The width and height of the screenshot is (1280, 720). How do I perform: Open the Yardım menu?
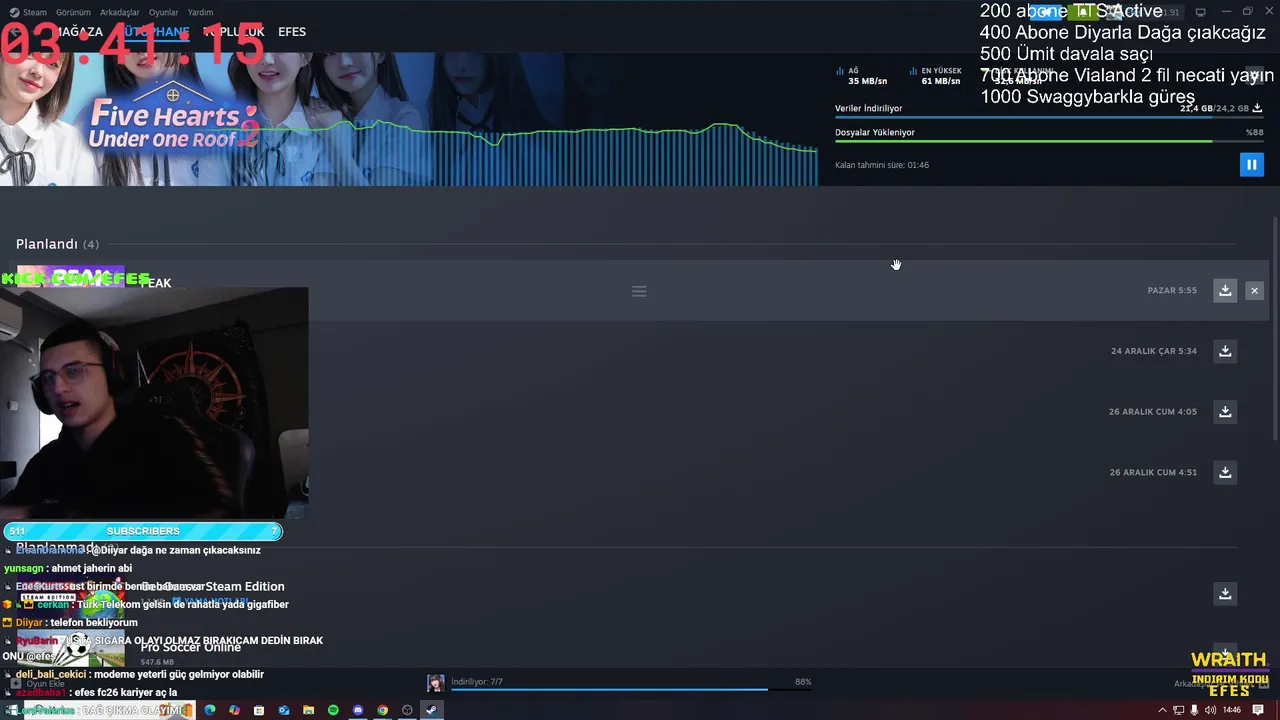[200, 12]
